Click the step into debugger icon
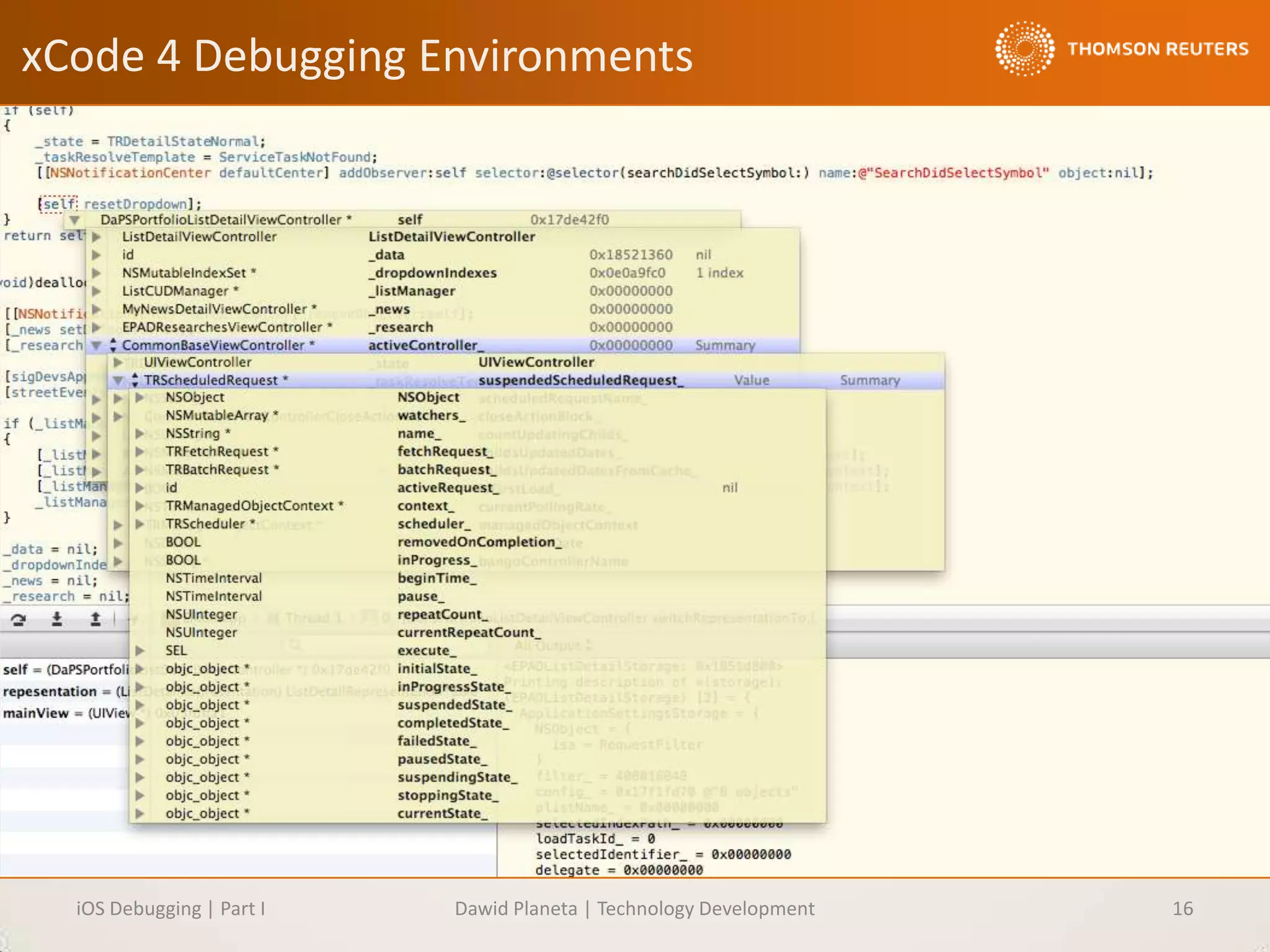The image size is (1270, 952). pos(56,619)
